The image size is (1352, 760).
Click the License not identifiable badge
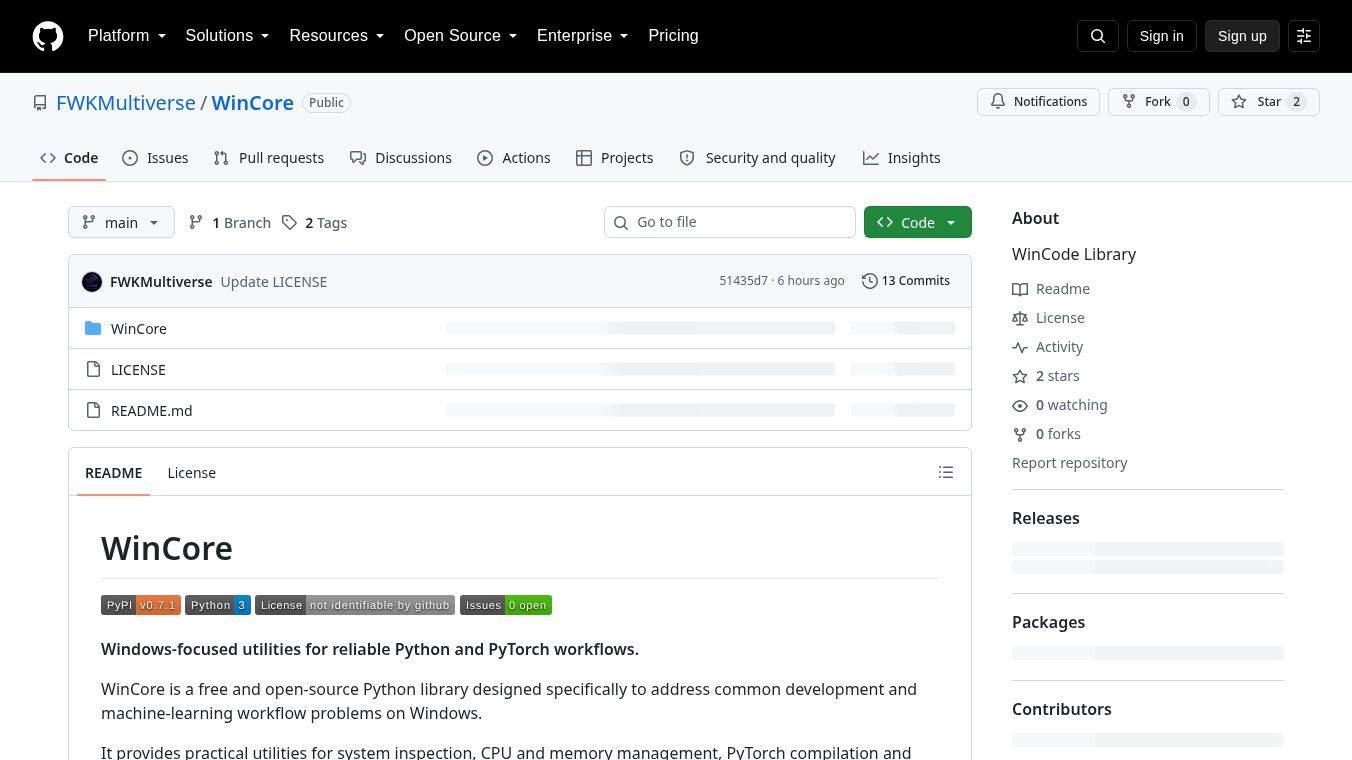(355, 605)
